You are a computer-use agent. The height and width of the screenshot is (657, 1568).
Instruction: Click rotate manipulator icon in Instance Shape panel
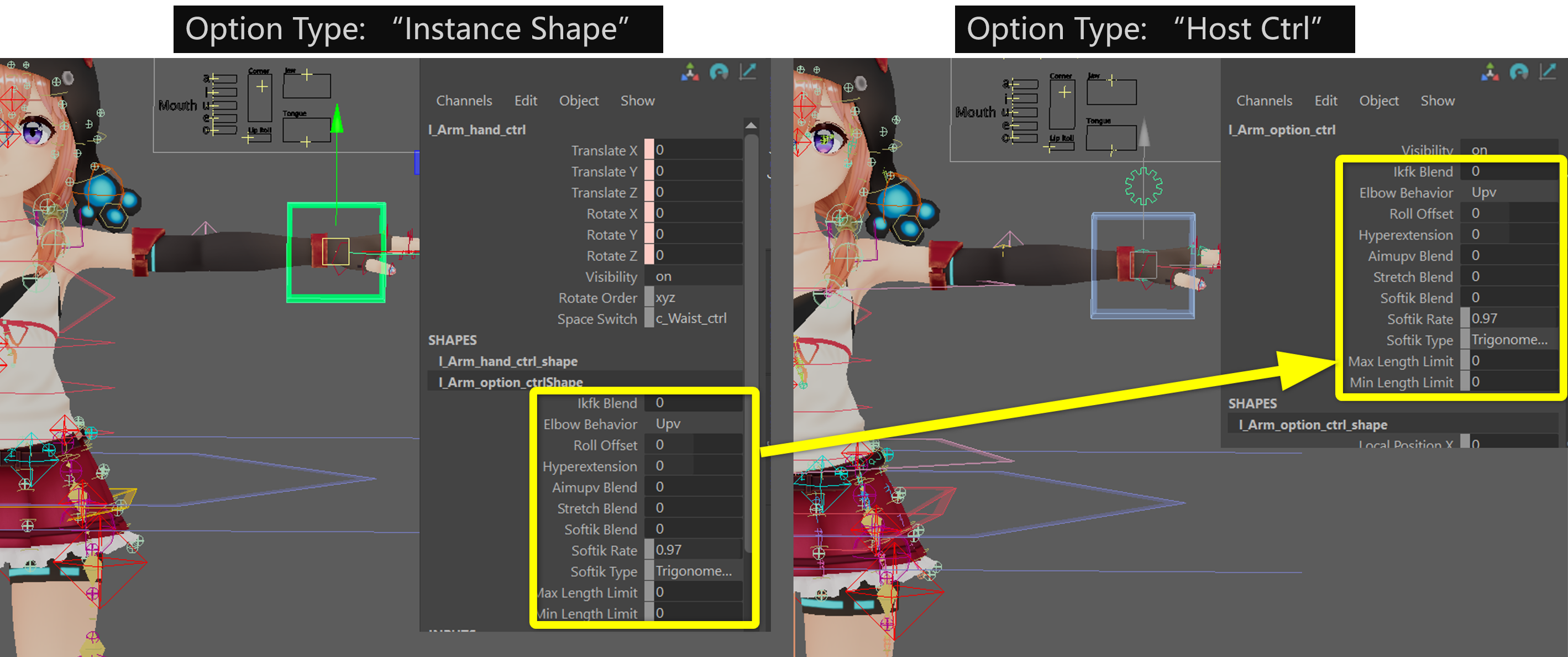[719, 72]
